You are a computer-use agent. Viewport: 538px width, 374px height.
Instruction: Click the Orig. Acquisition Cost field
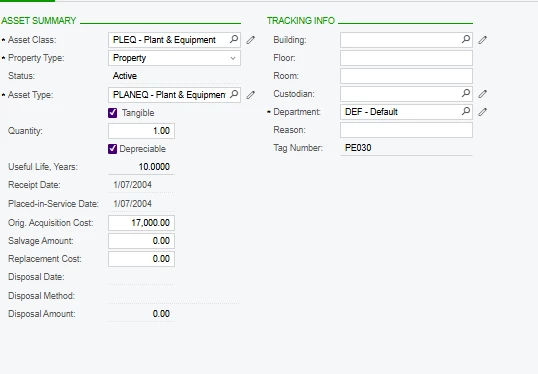[x=141, y=223]
